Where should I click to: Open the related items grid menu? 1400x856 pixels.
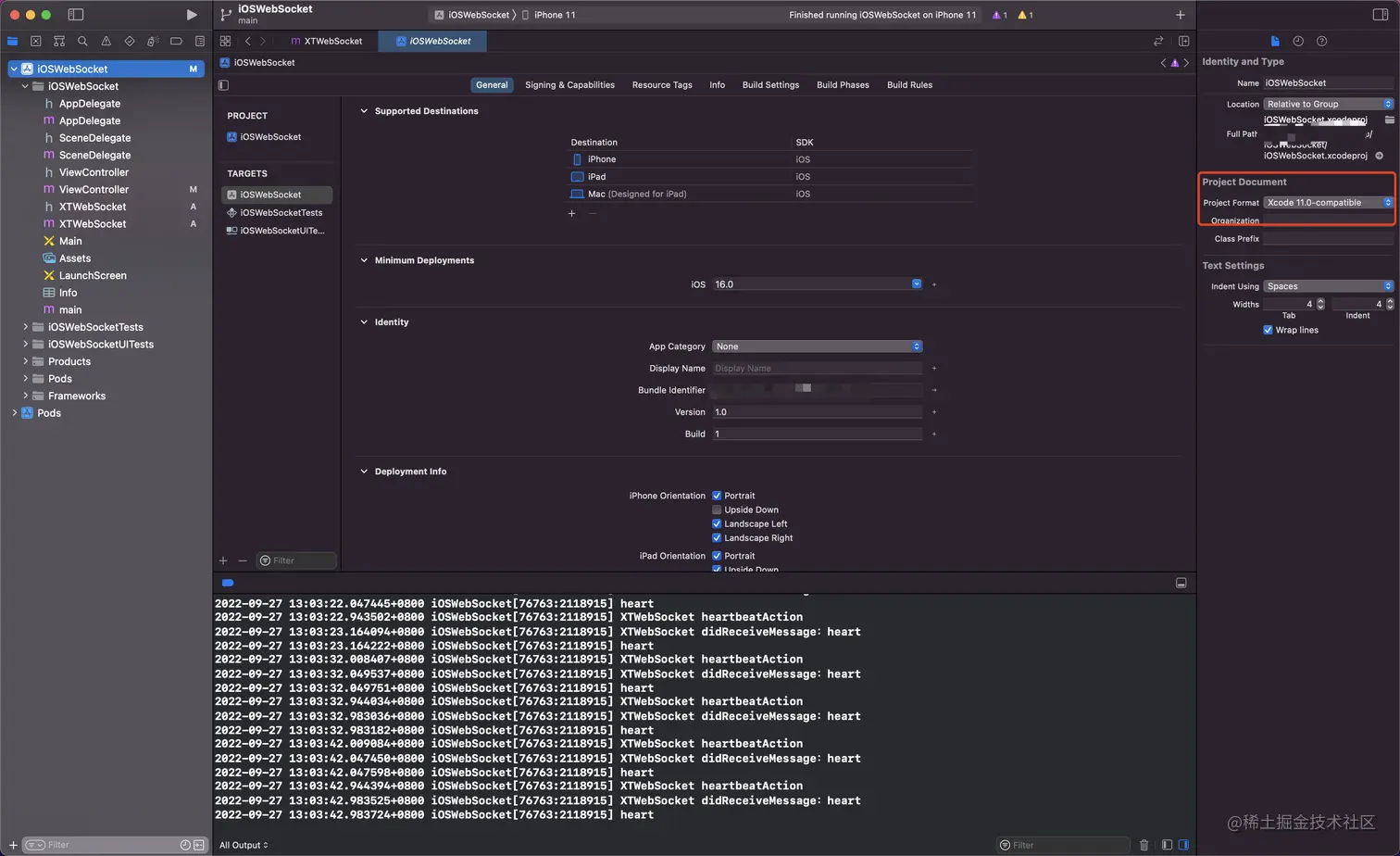[x=225, y=41]
